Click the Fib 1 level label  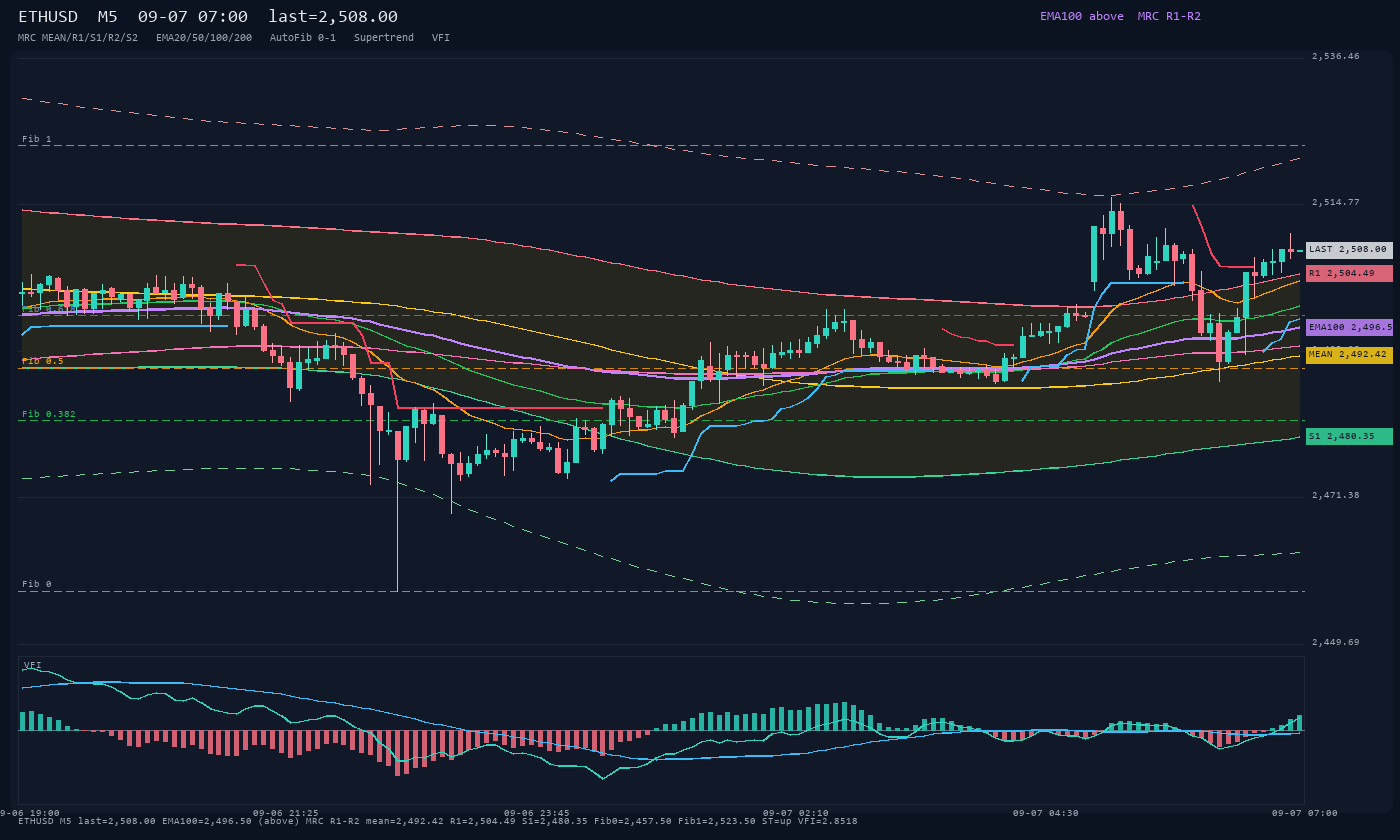(37, 139)
